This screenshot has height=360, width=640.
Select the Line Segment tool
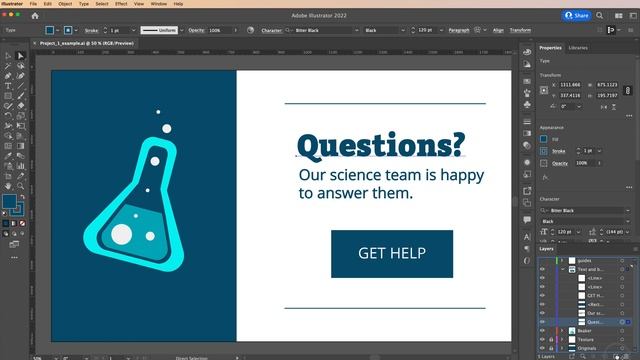pos(20,86)
